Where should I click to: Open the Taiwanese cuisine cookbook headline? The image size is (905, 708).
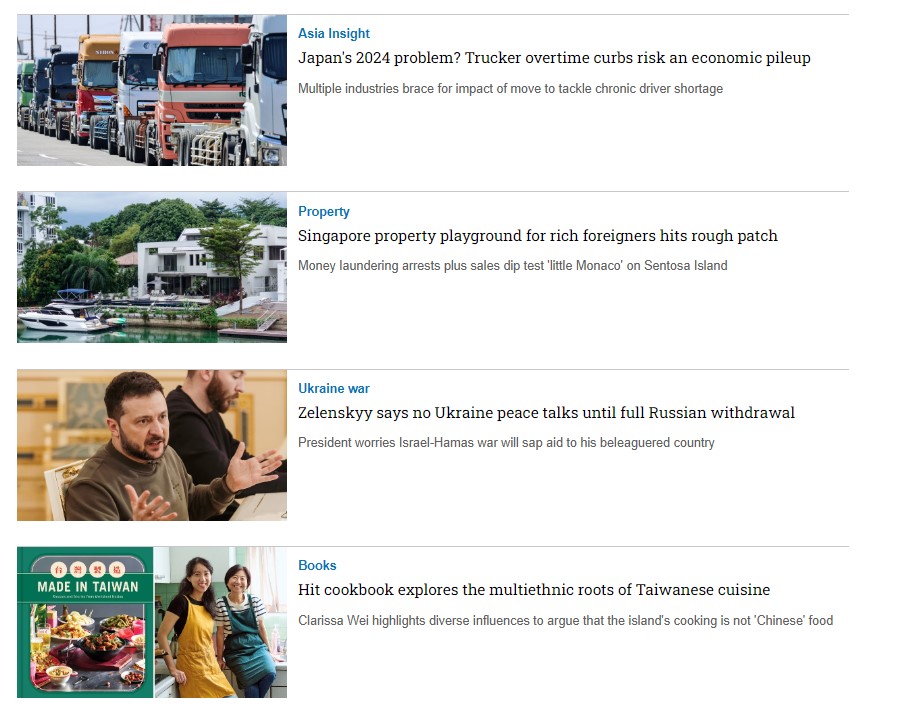534,590
